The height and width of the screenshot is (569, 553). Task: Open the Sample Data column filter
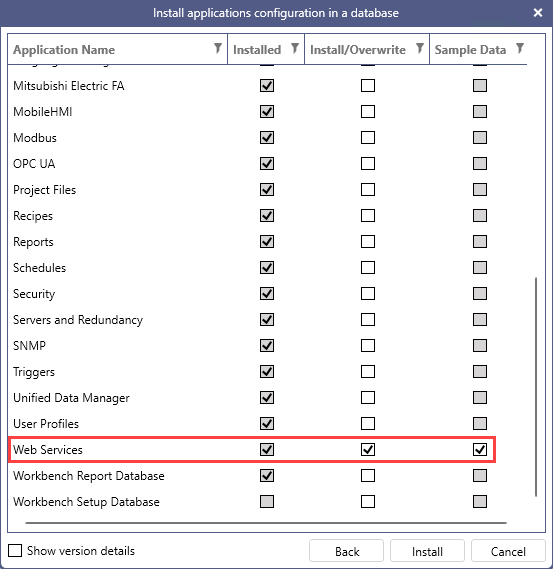click(520, 48)
